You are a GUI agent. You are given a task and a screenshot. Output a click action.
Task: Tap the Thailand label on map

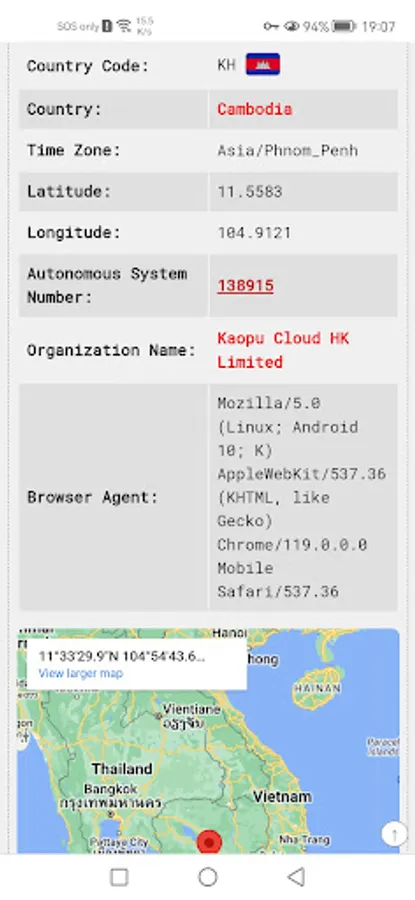click(x=122, y=769)
